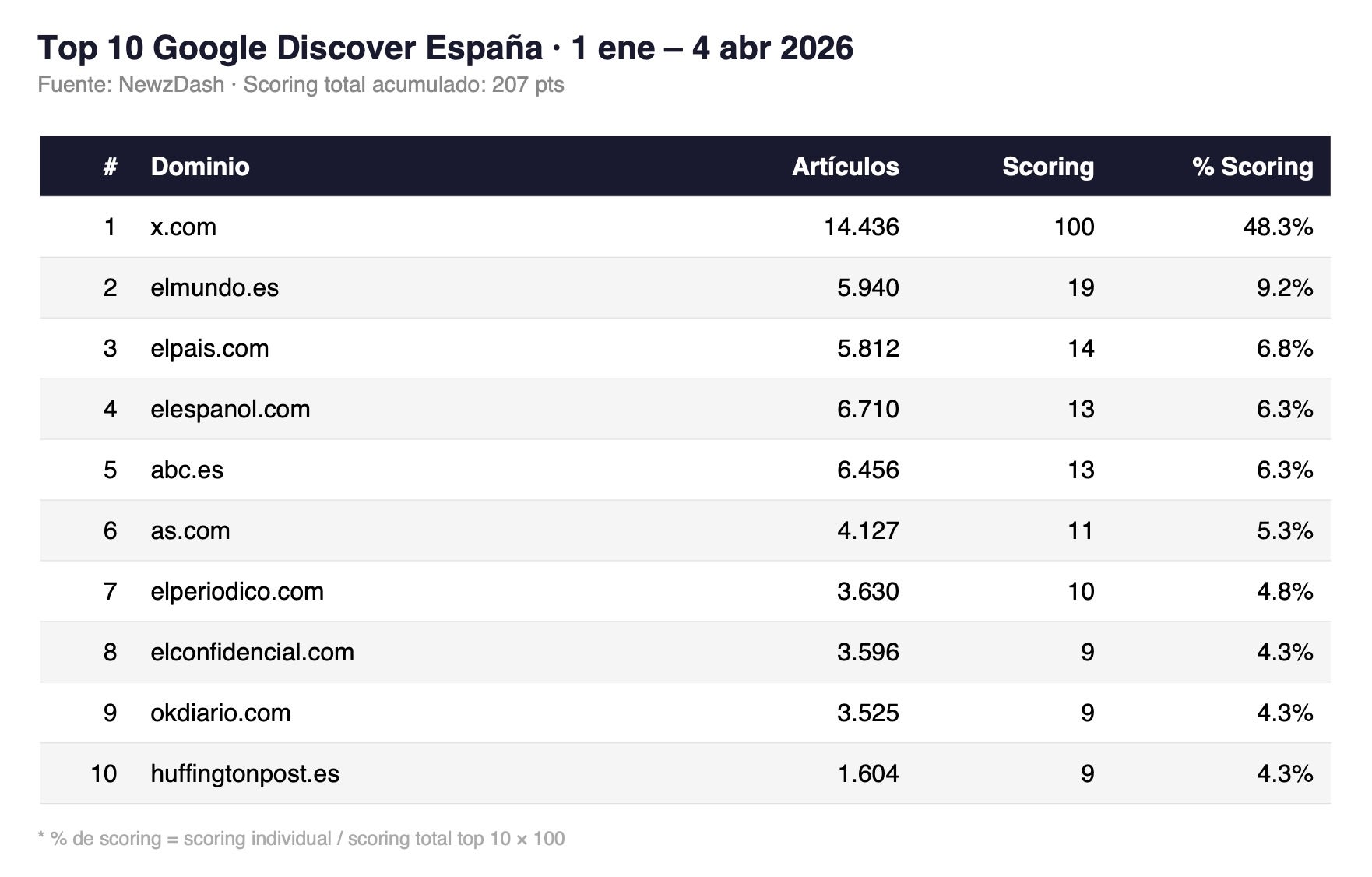Click the scoring formula footnote

pyautogui.click(x=301, y=839)
